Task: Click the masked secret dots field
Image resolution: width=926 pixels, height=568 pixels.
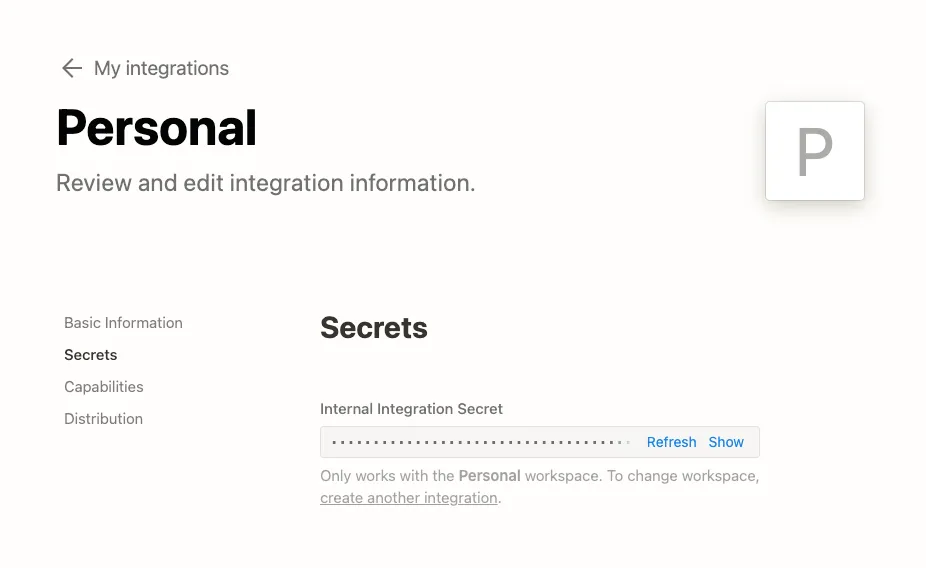Action: (470, 442)
